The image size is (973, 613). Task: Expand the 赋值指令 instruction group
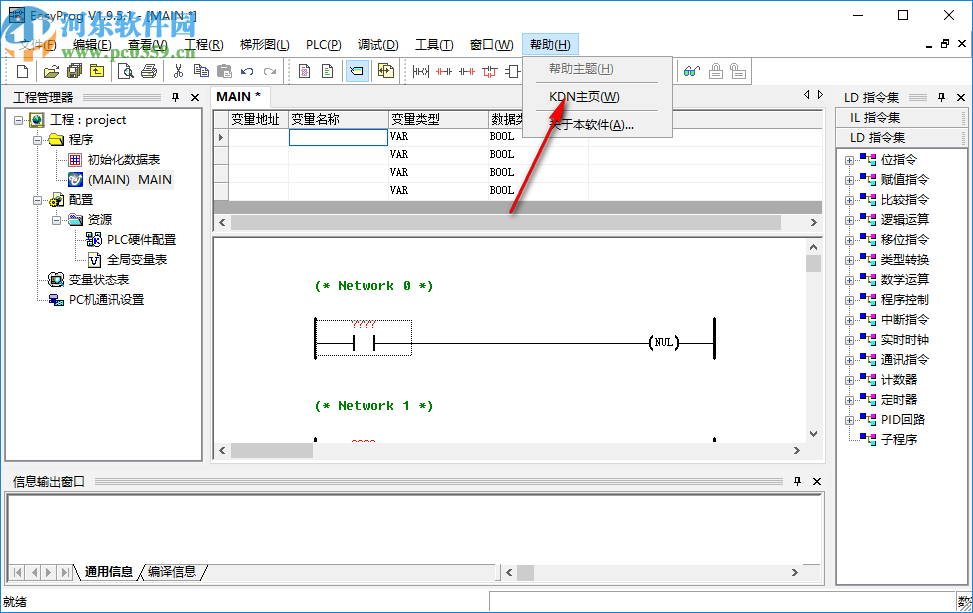(x=850, y=180)
